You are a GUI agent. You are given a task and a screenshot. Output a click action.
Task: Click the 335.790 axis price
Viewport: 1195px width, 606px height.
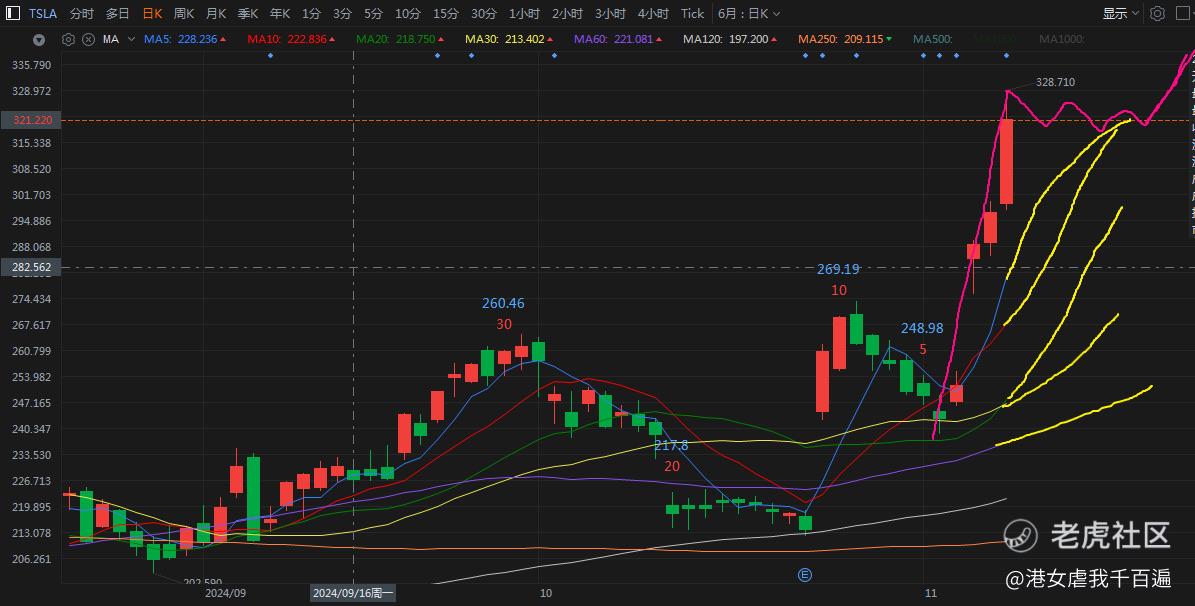32,66
